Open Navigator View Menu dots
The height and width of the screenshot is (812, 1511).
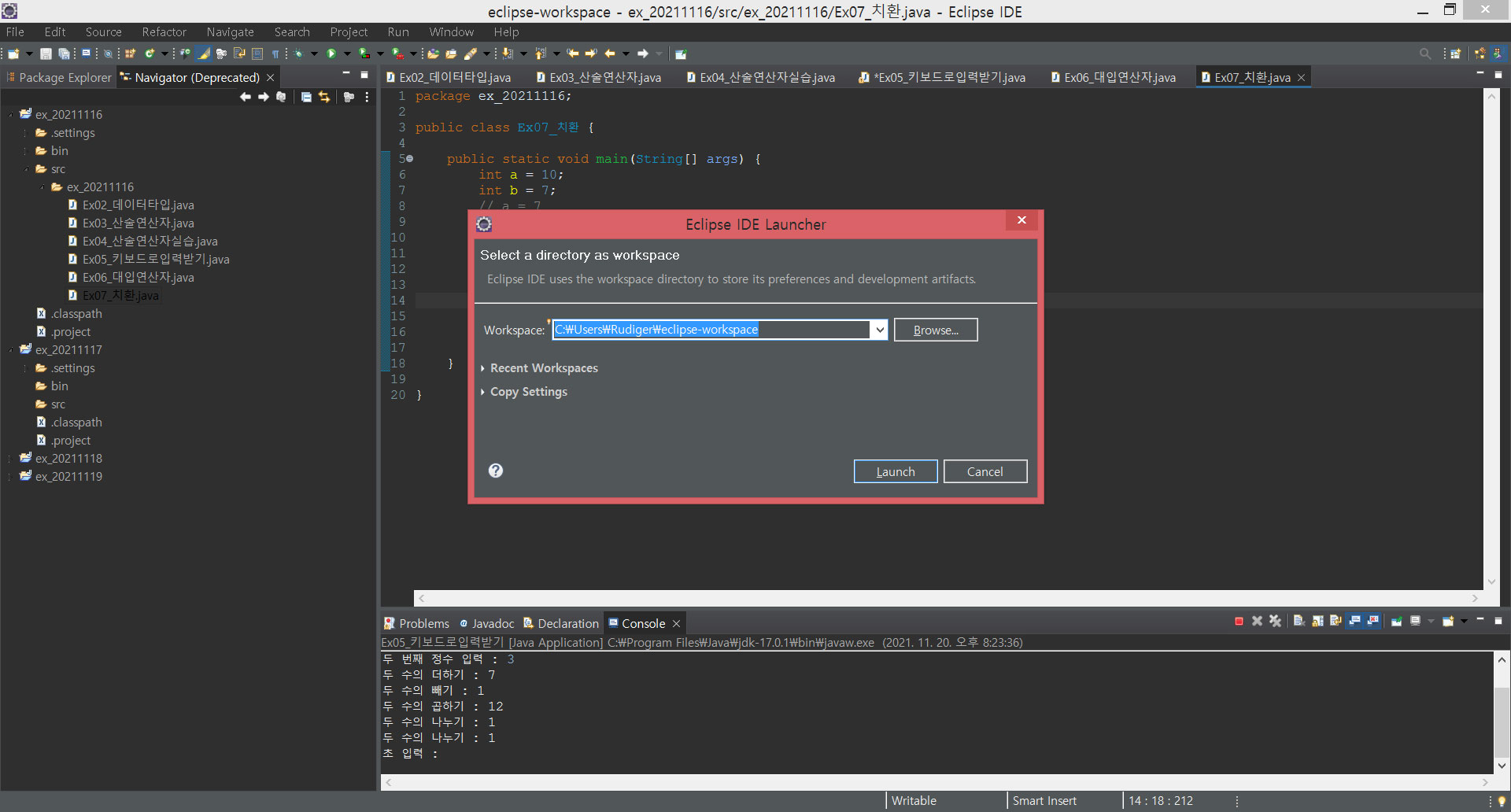[x=367, y=97]
